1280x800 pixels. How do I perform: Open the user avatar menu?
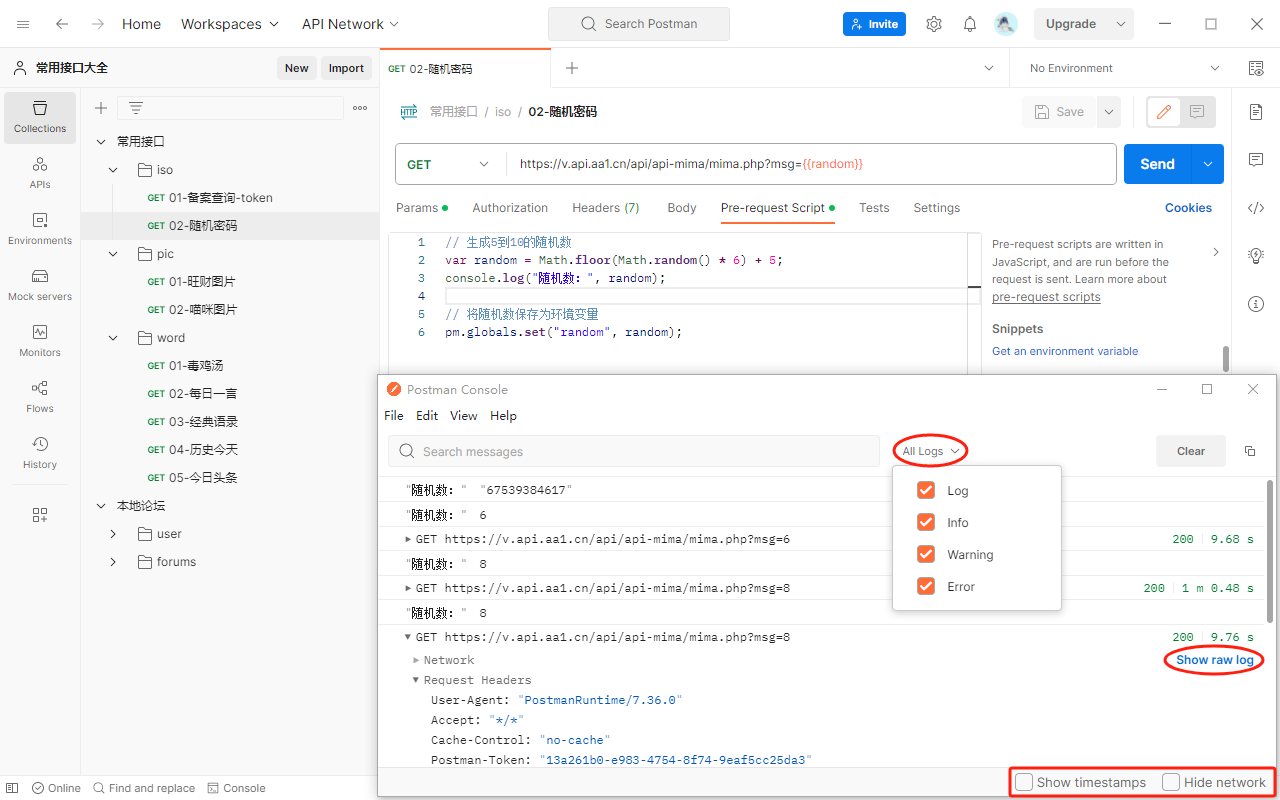[x=1006, y=24]
